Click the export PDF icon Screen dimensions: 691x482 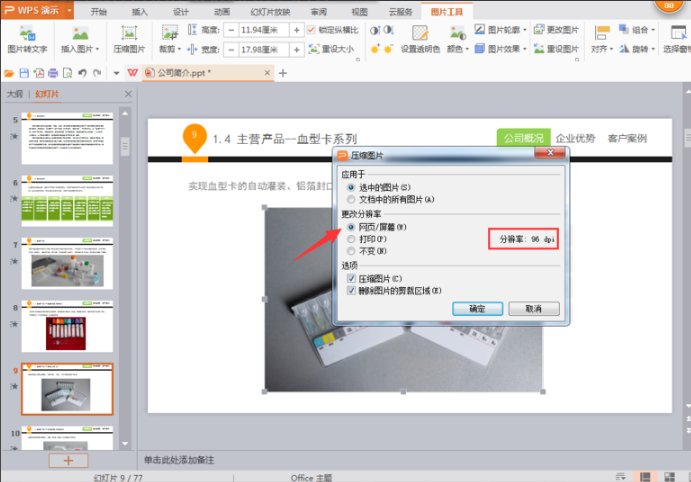(x=39, y=73)
